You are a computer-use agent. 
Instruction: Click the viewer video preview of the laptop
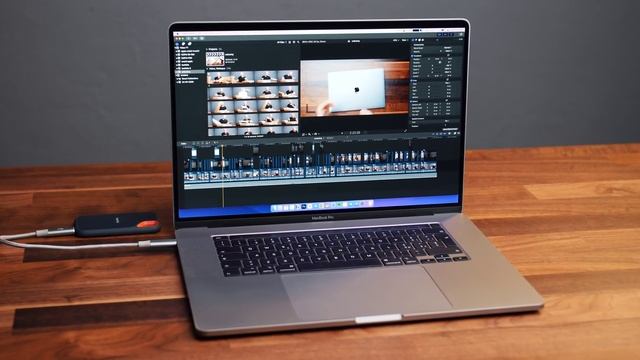pos(355,89)
